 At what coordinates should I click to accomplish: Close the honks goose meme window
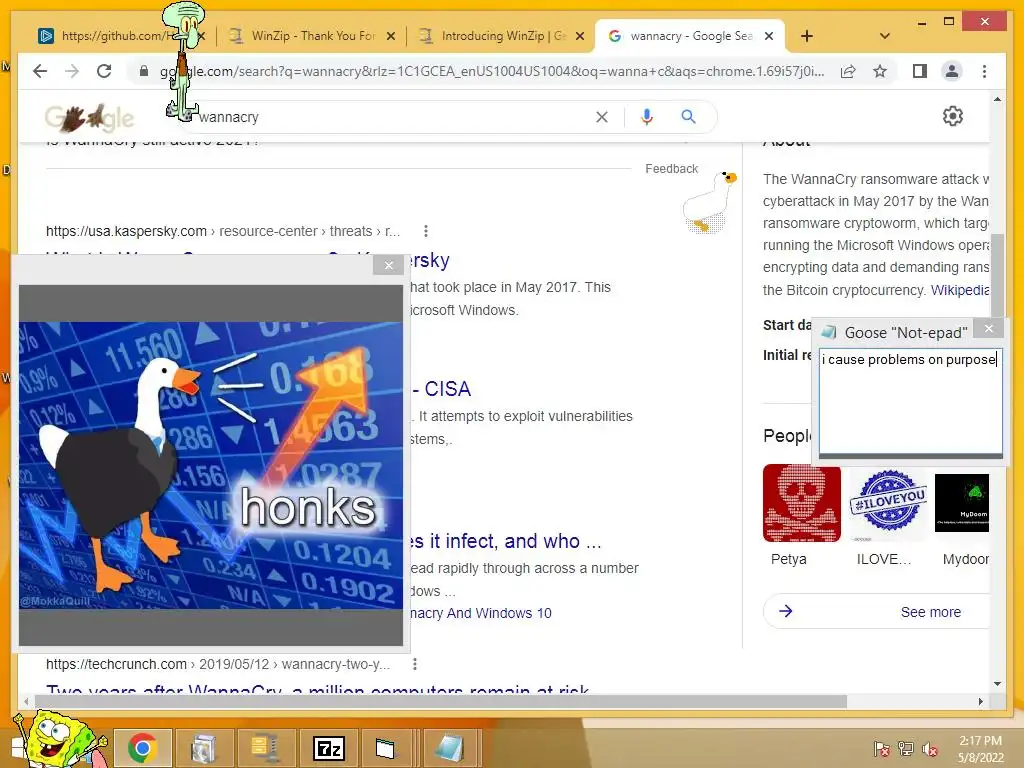(x=389, y=265)
